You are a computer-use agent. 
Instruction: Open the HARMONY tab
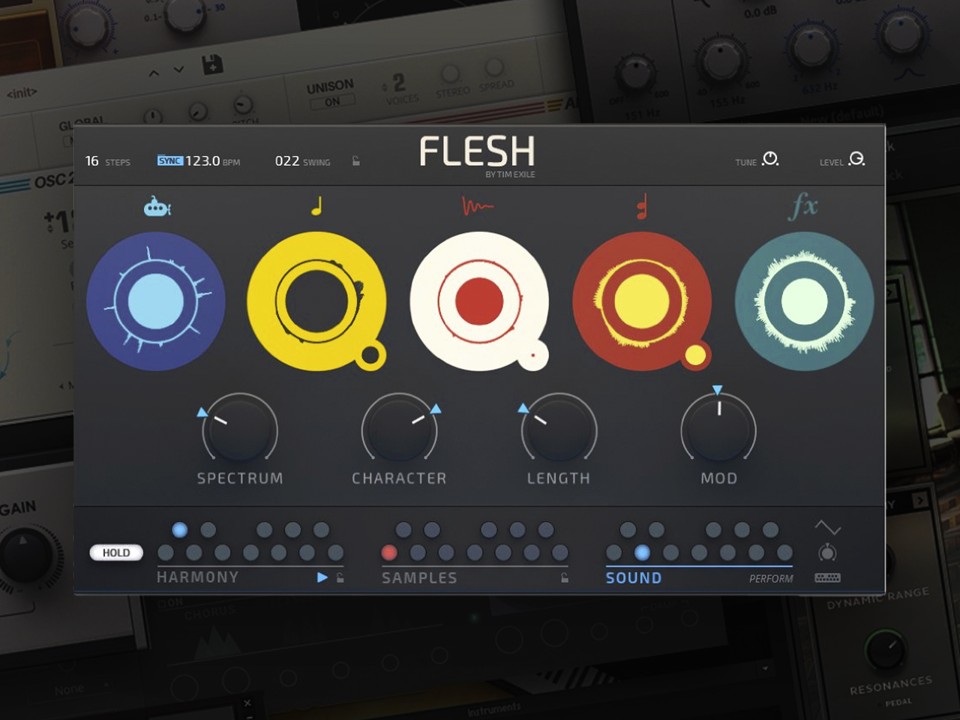coord(197,577)
